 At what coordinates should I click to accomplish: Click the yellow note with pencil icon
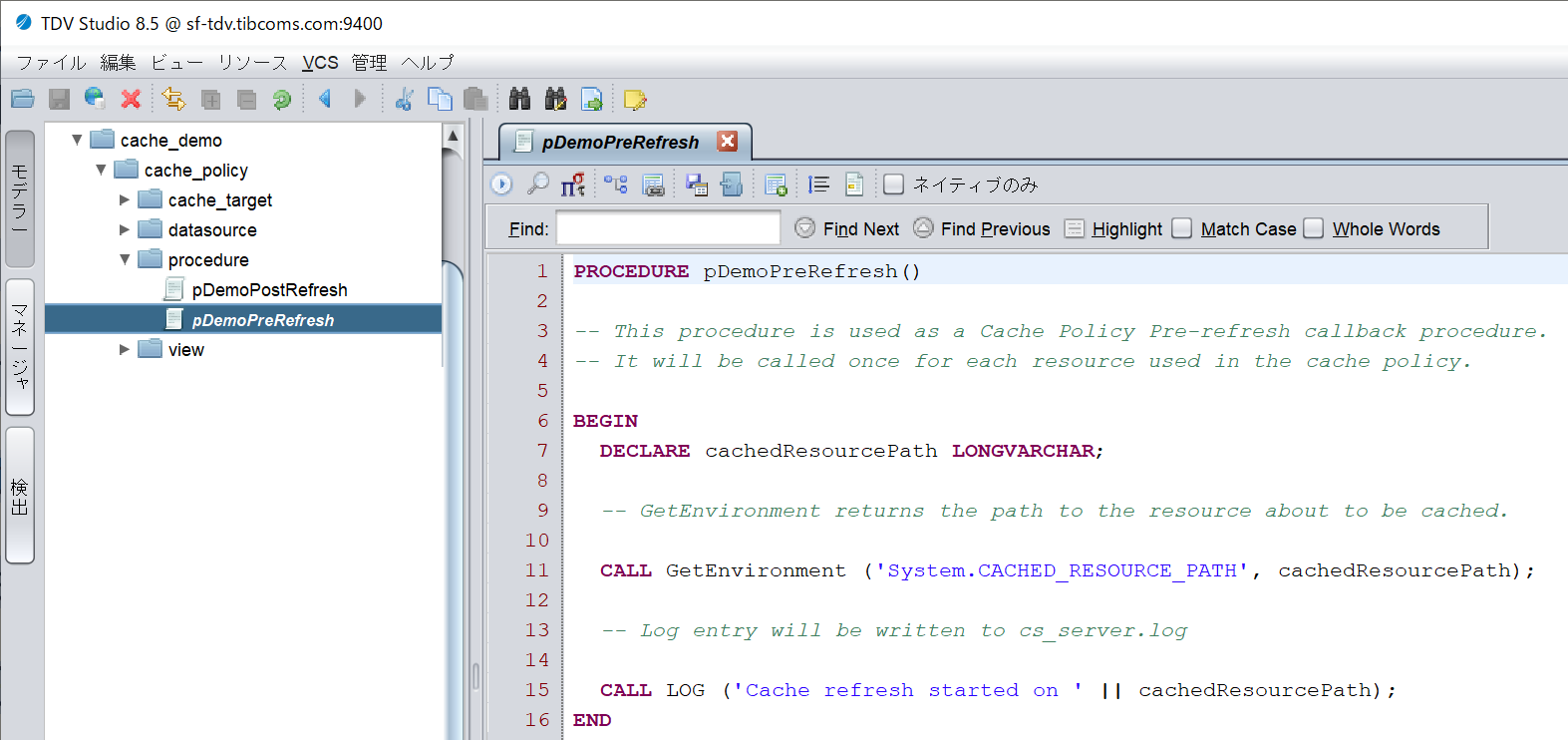pos(635,99)
